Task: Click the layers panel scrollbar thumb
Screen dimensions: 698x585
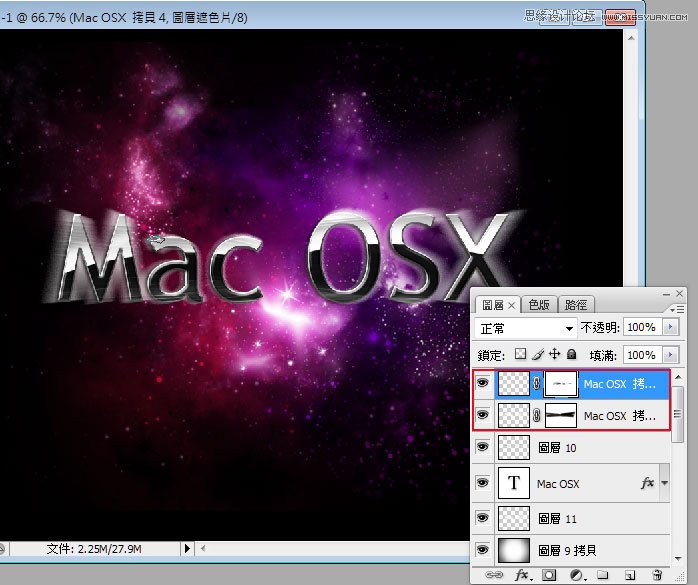Action: click(678, 414)
